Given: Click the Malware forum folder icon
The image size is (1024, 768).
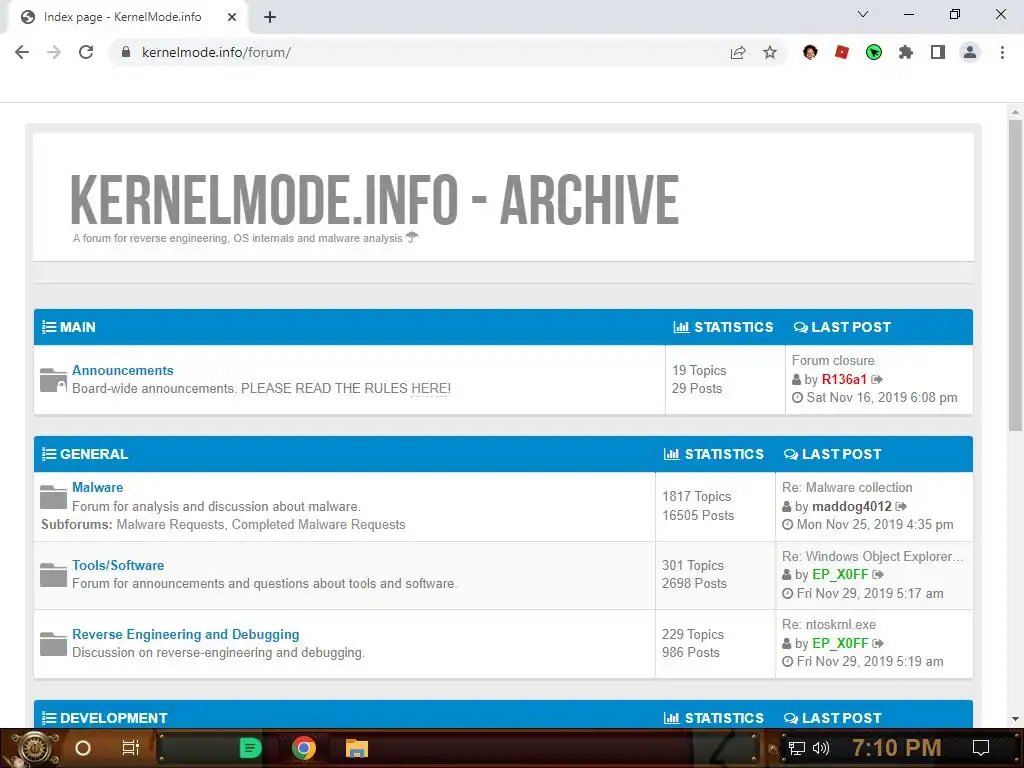Looking at the screenshot, I should (x=53, y=497).
